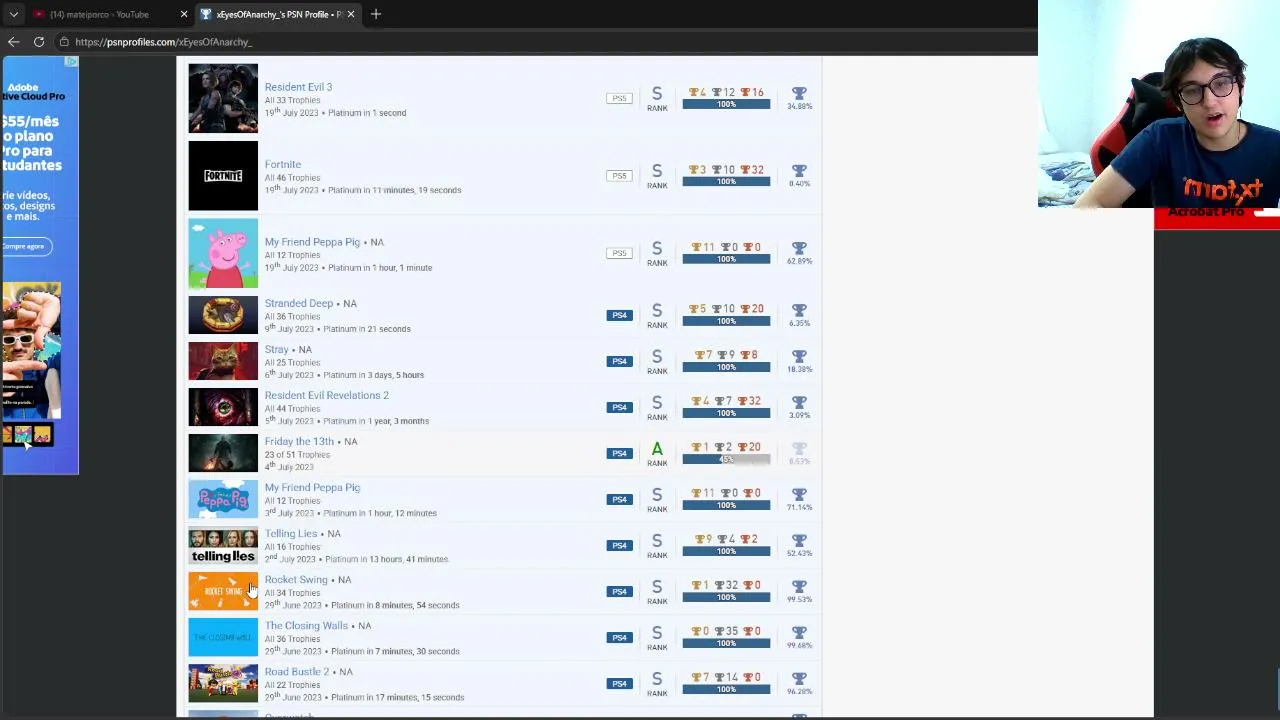Image resolution: width=1280 pixels, height=720 pixels.
Task: Click the 100% progress bar for Fortnite
Action: point(726,182)
